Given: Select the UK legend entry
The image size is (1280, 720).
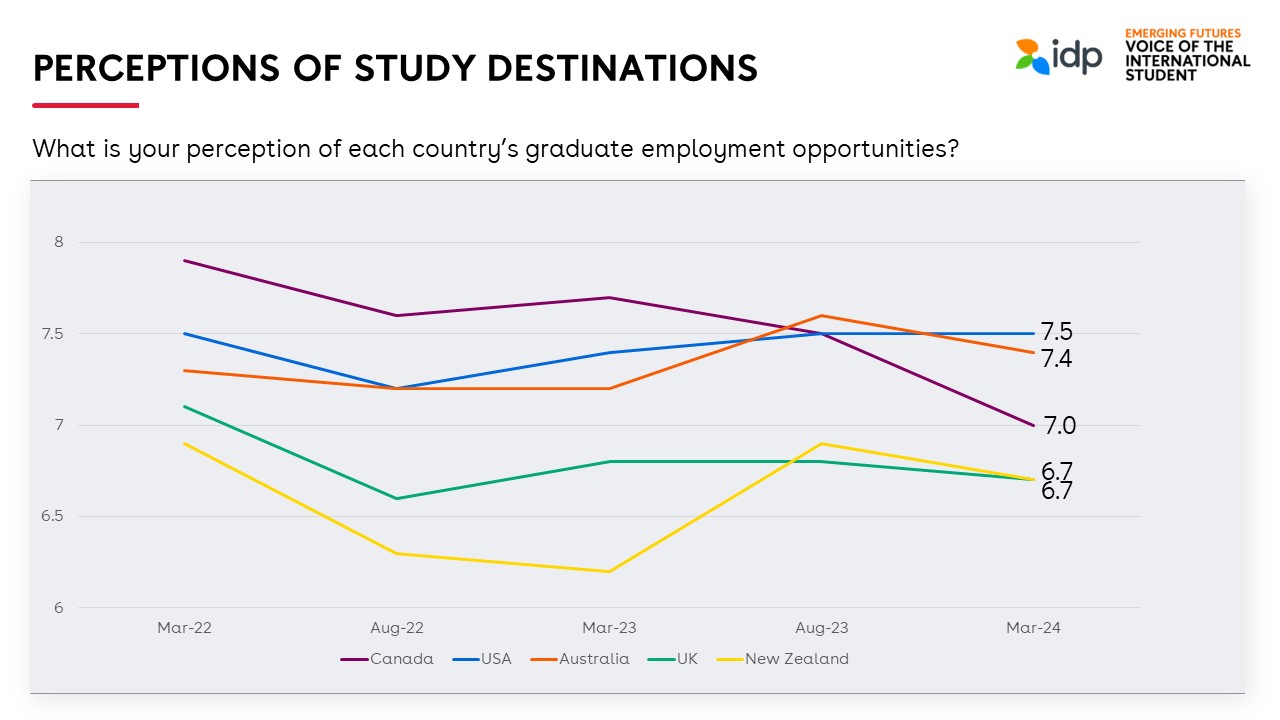Looking at the screenshot, I should [x=687, y=659].
